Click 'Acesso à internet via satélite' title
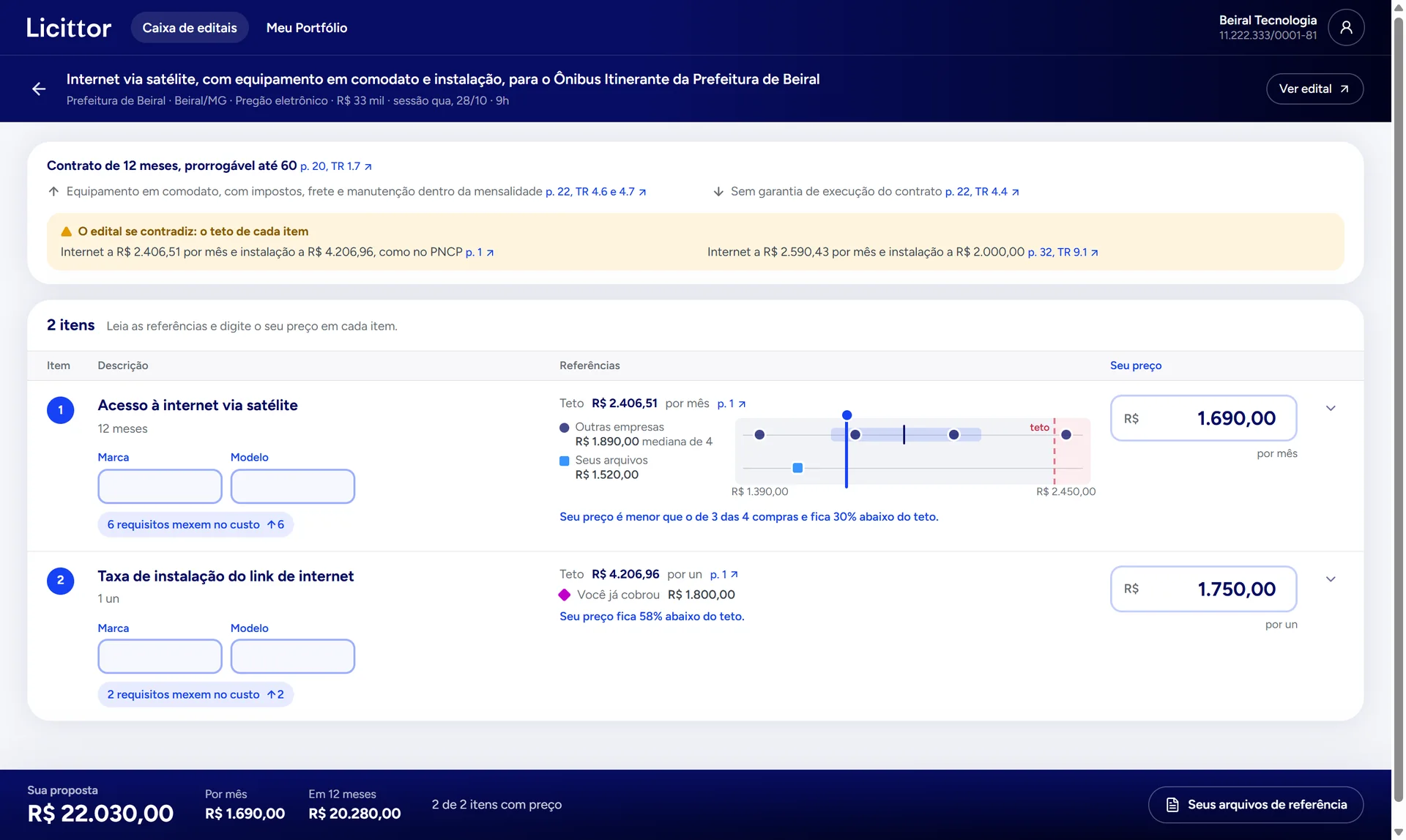The height and width of the screenshot is (840, 1406). (x=198, y=405)
